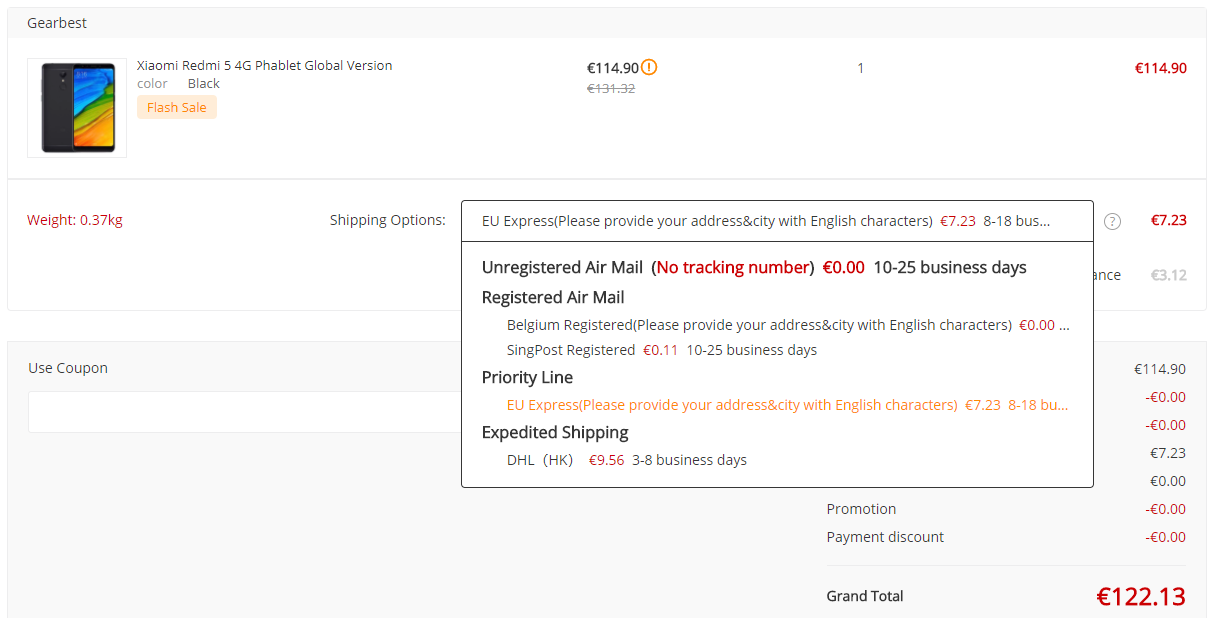Click the crossed-out price €131.32

tap(611, 88)
